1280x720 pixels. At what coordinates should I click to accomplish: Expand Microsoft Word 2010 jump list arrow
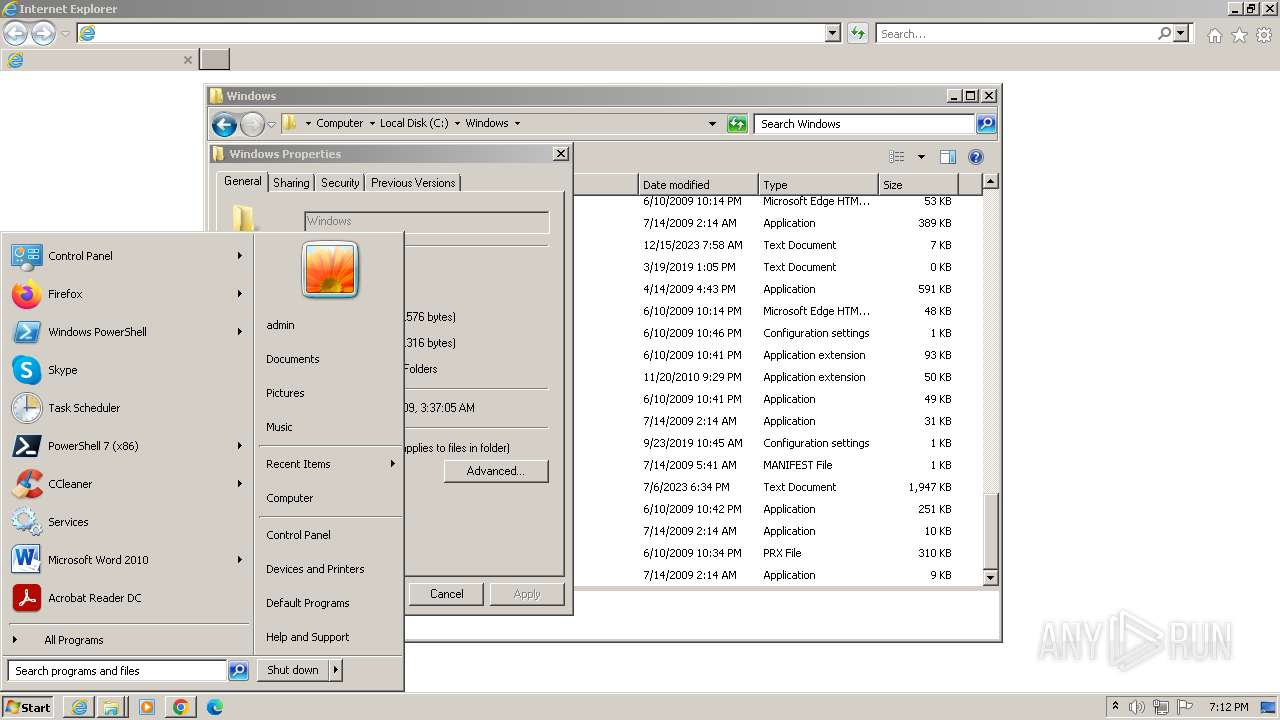[240, 560]
